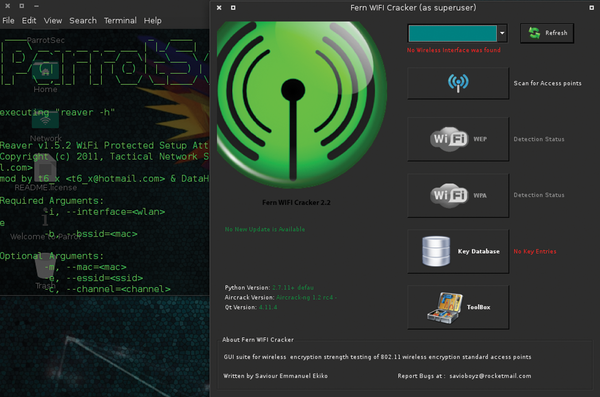The image size is (600, 397).
Task: Minimize the terminal window
Action: tap(36, 6)
